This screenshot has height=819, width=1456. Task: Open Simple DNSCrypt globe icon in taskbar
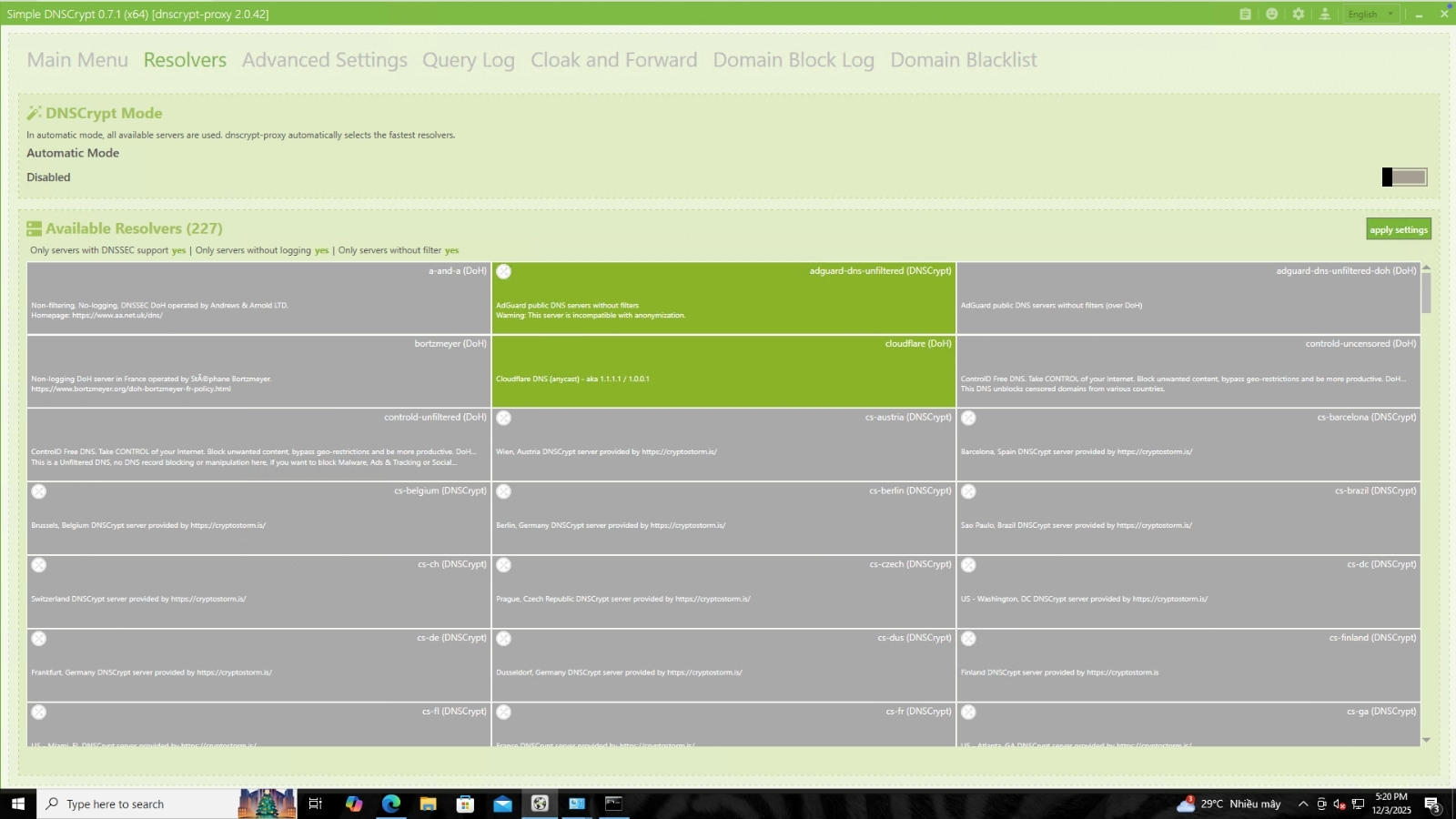pos(540,804)
